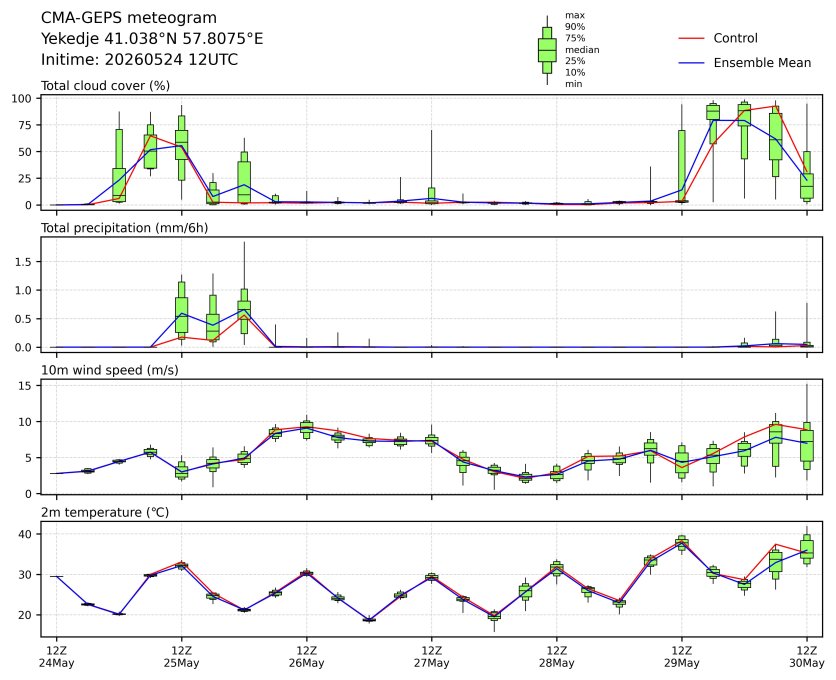
Task: Click the 12Z 30May axis tick label
Action: coord(807,657)
